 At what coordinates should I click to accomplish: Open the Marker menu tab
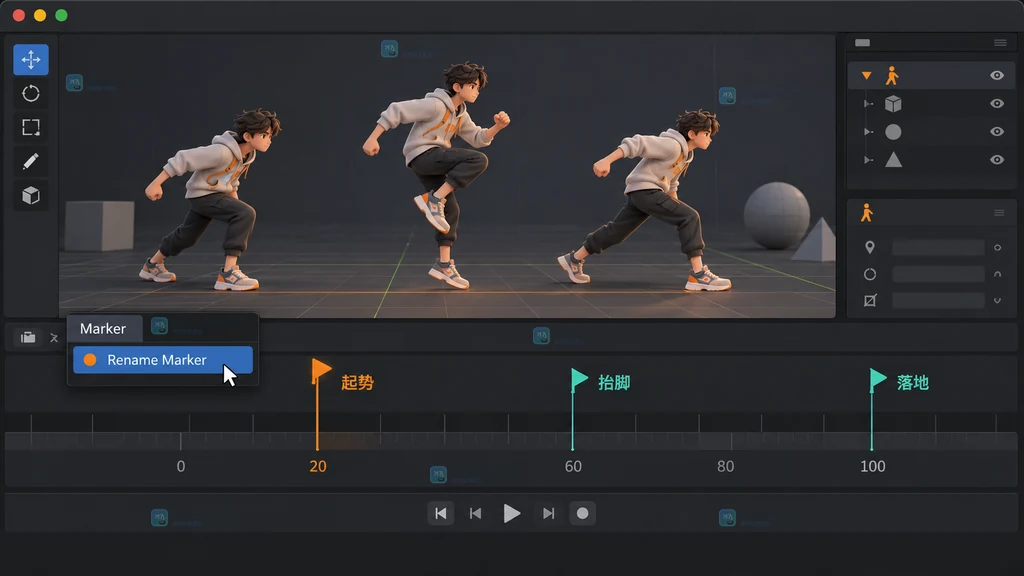point(103,328)
